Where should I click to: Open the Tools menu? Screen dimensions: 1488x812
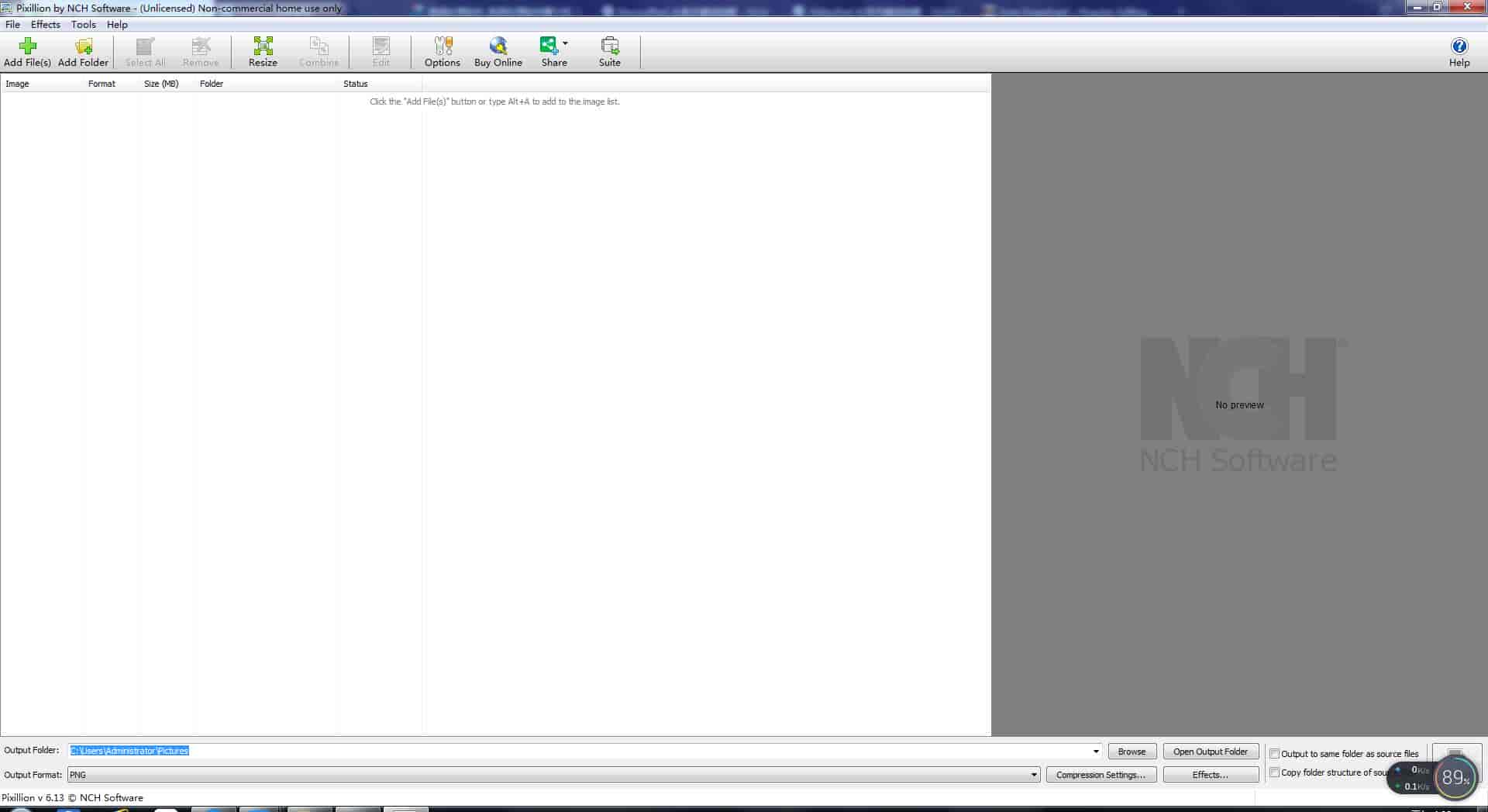[x=84, y=25]
